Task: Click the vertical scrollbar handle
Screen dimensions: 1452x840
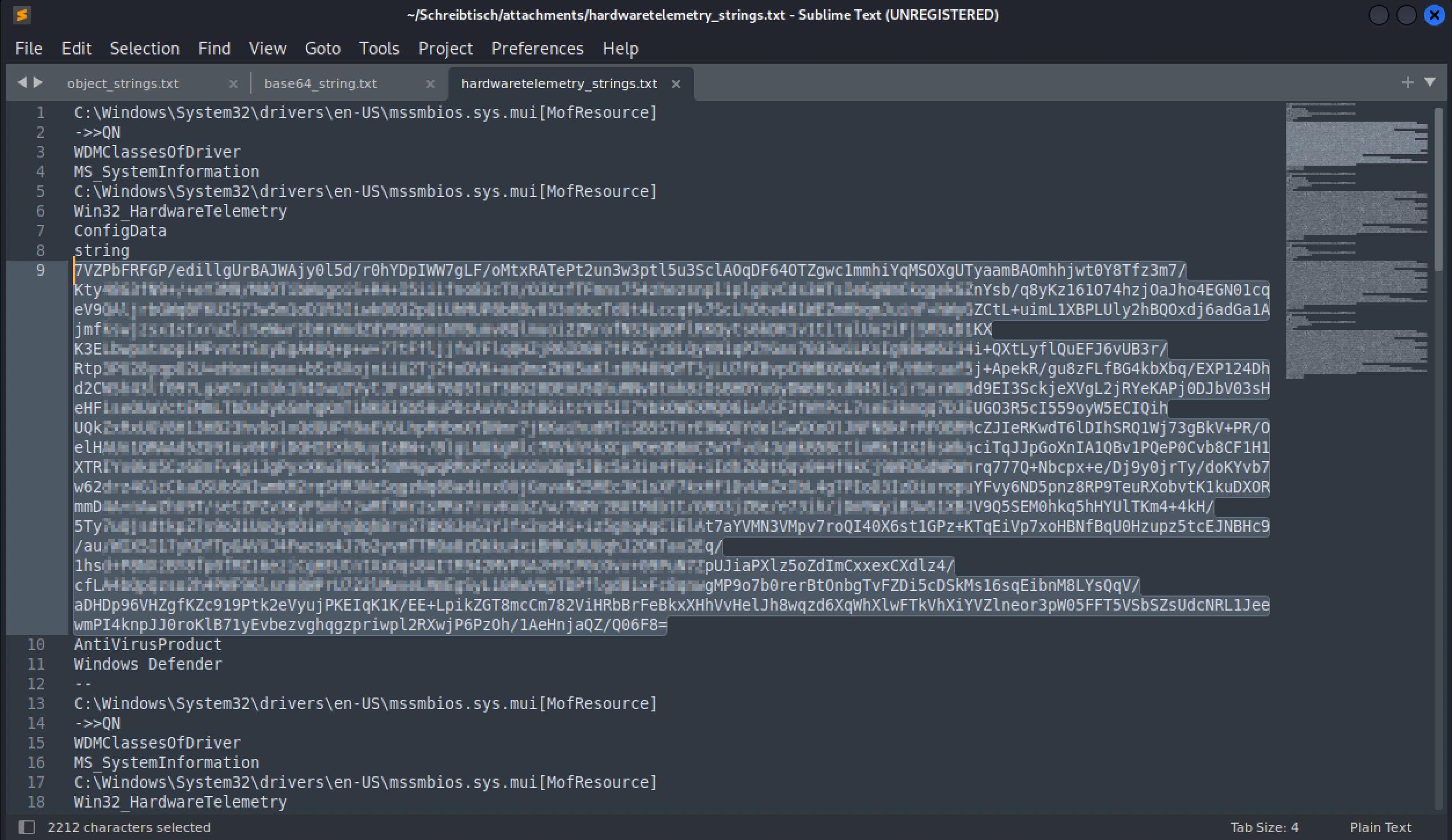Action: pos(1439,188)
